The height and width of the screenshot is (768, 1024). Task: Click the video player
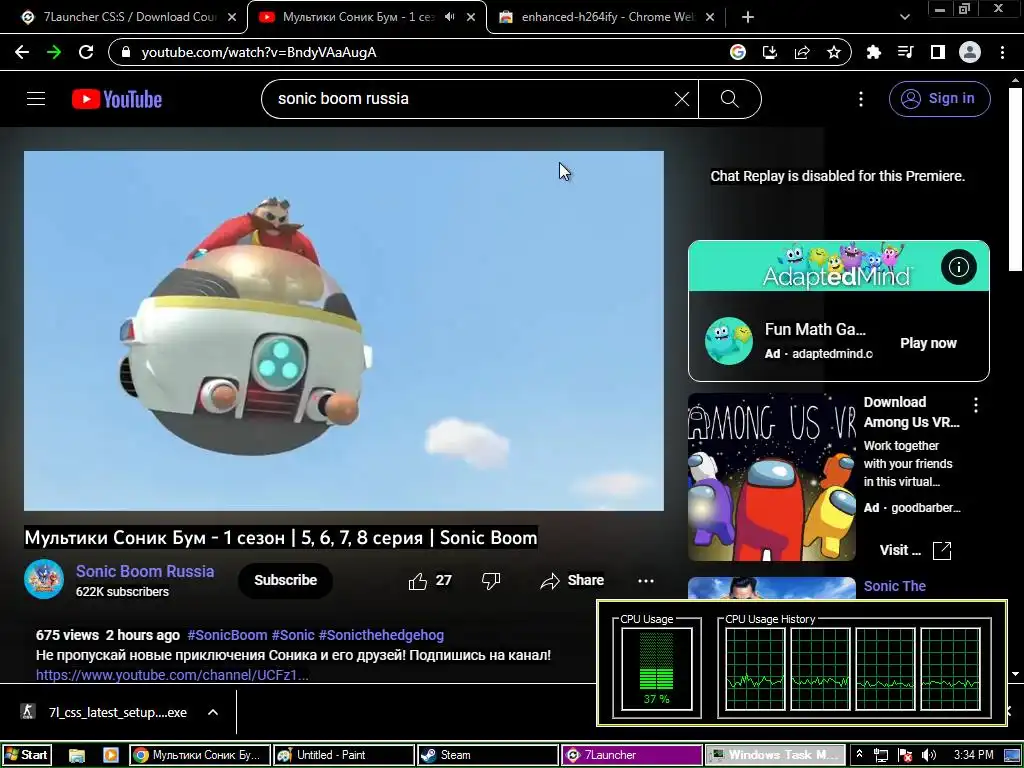coord(344,330)
